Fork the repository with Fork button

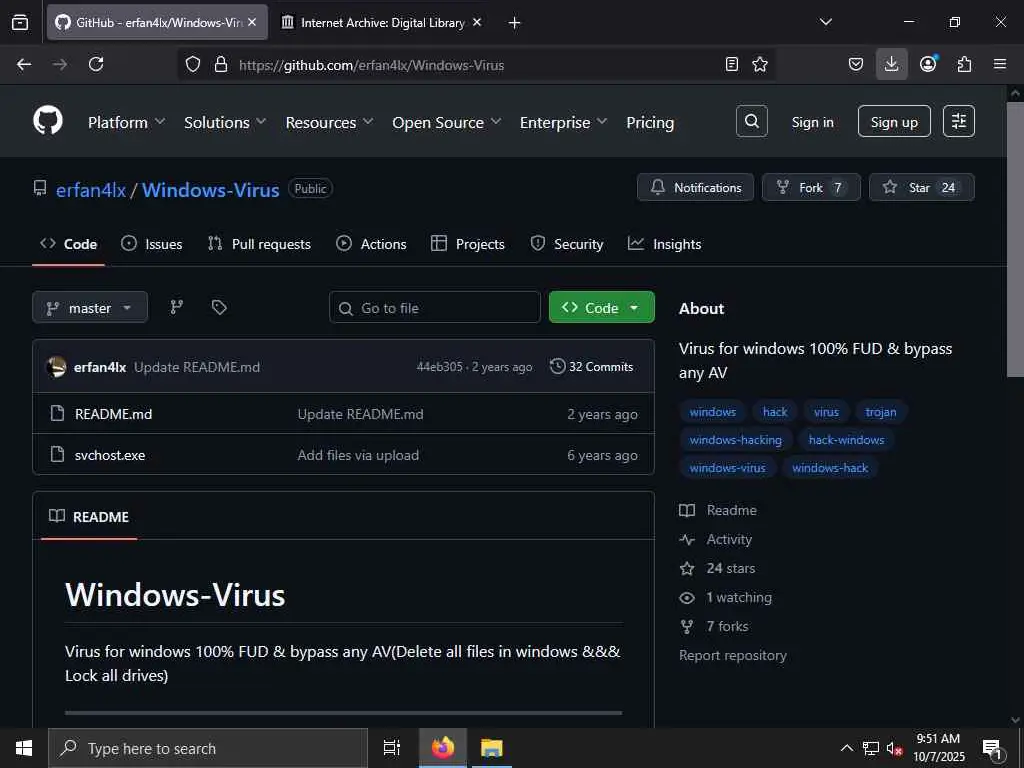coord(811,187)
